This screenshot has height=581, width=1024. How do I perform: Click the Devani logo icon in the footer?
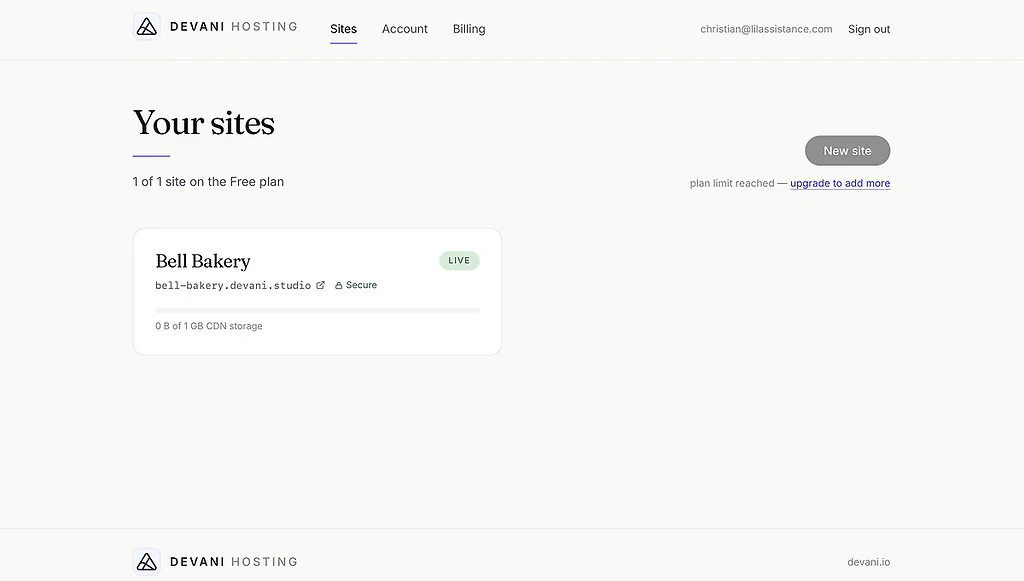click(146, 561)
